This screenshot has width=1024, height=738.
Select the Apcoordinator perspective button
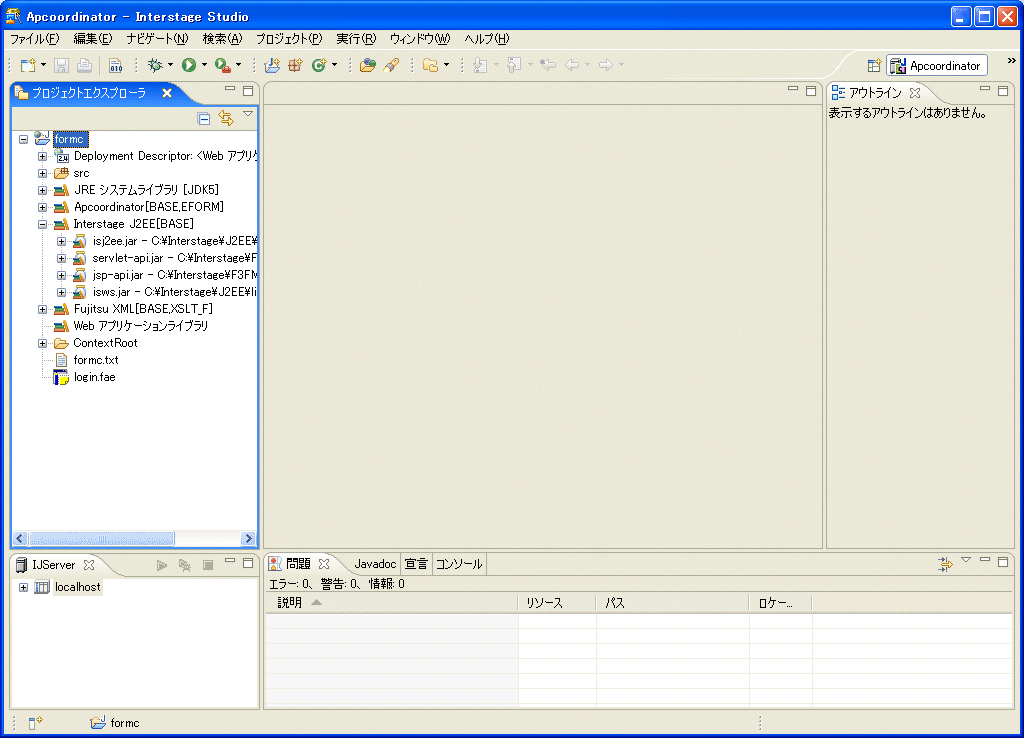click(x=936, y=65)
